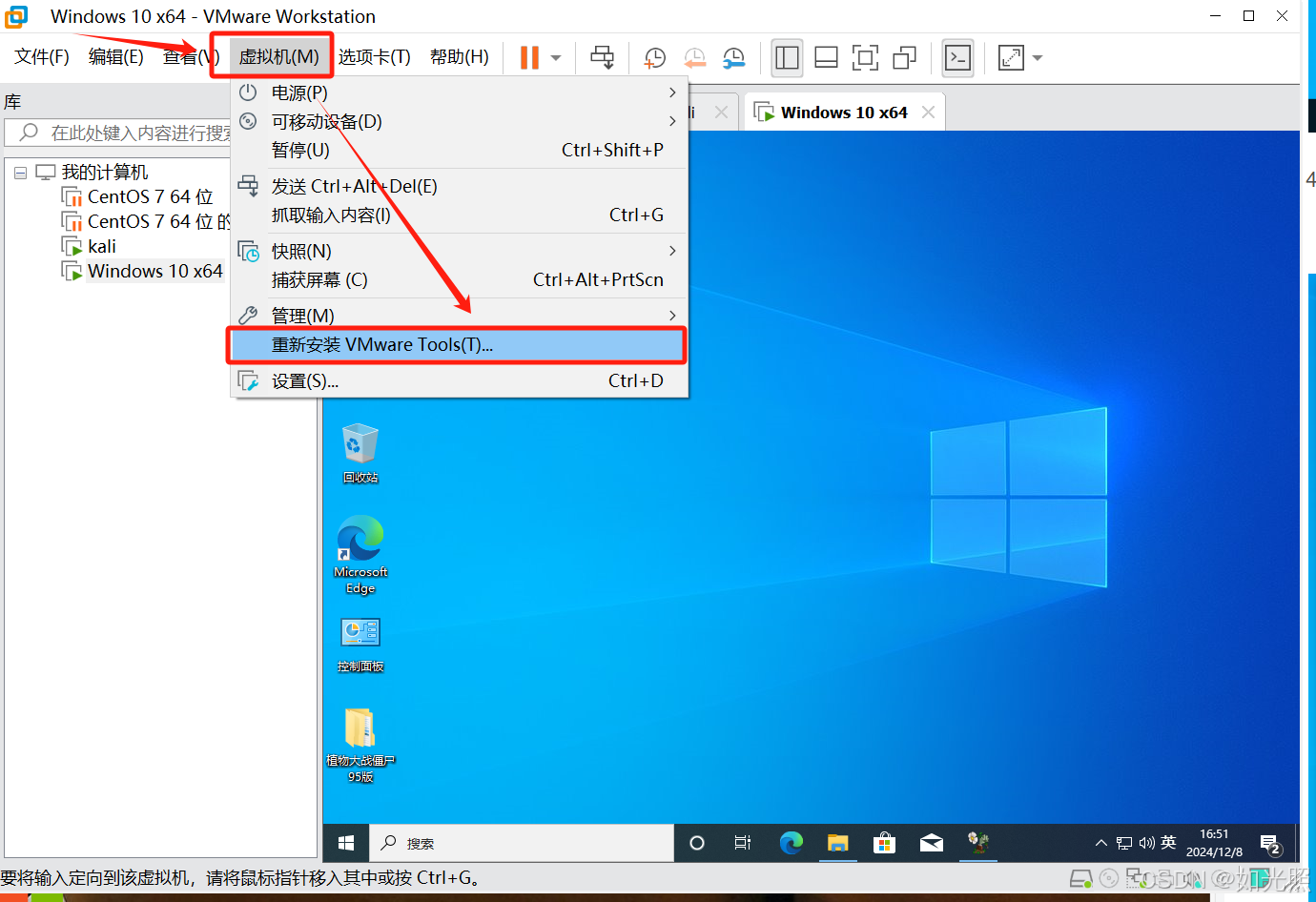Screen dimensions: 1316x902
Task: Toggle the thumbnail bar view icon
Action: coord(826,57)
